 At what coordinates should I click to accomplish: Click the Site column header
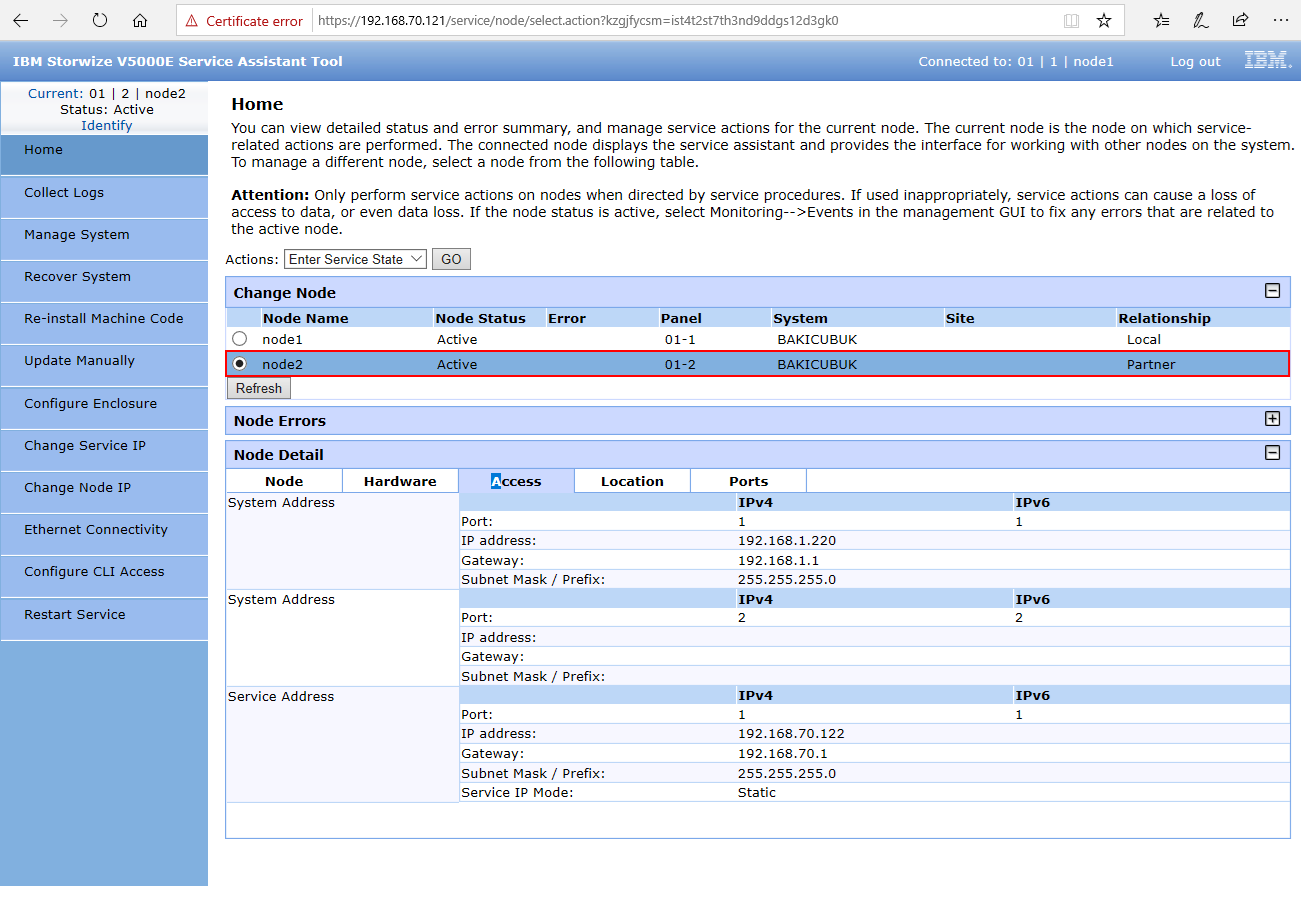959,318
